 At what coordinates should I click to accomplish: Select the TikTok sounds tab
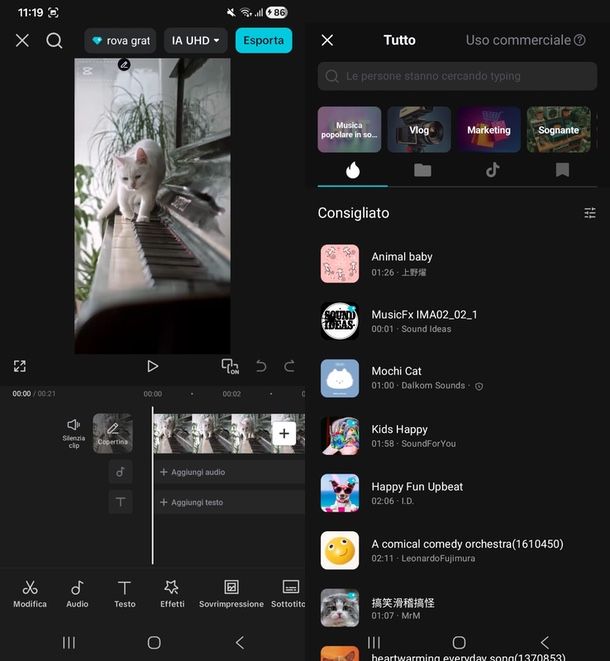[492, 170]
